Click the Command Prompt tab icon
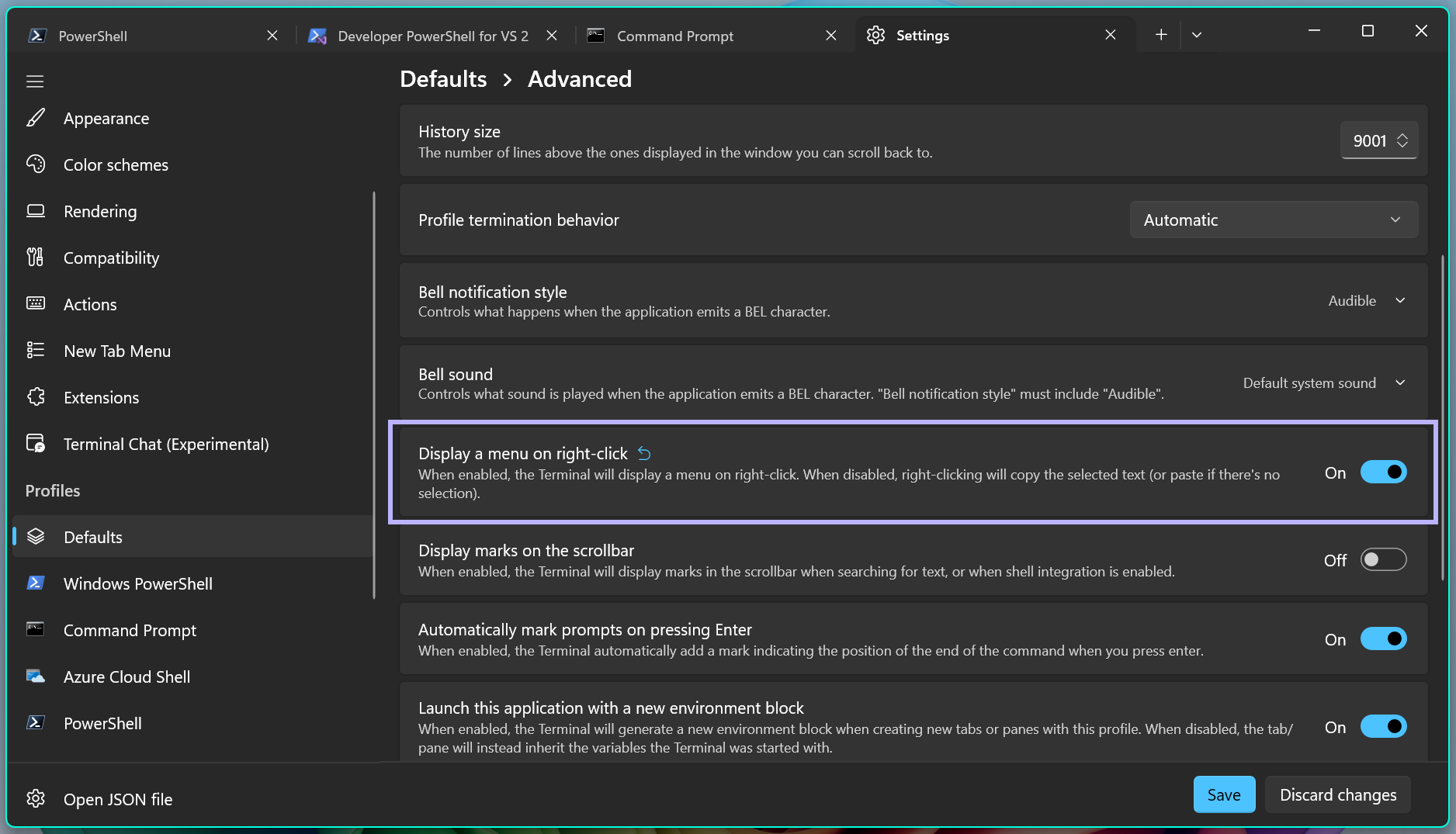The height and width of the screenshot is (834, 1456). tap(596, 36)
